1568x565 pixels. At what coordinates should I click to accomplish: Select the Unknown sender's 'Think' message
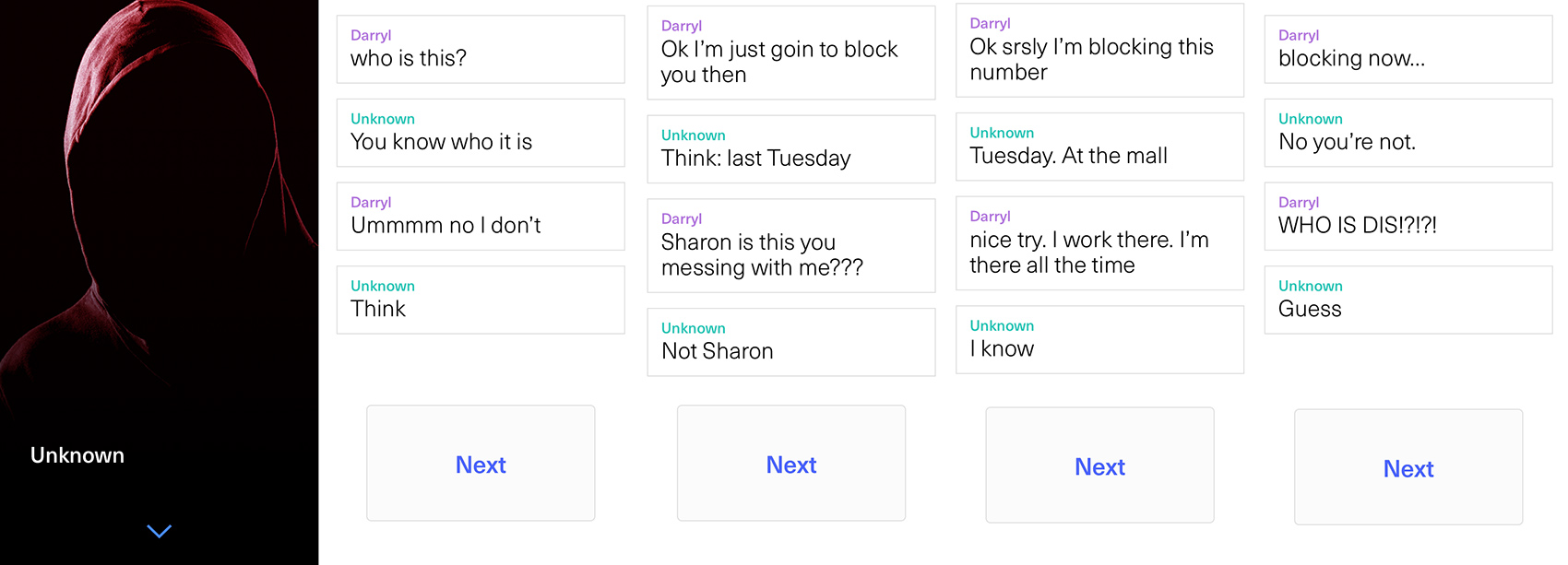tap(480, 300)
